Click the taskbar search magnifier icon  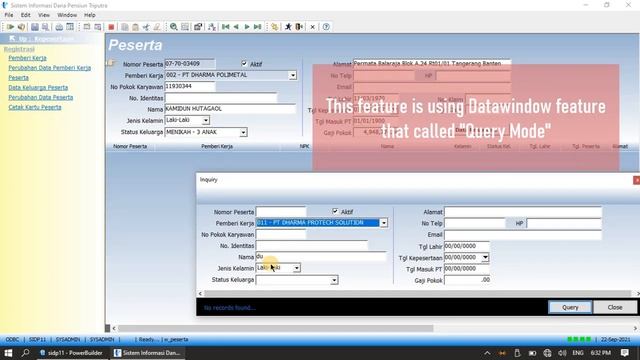point(25,353)
